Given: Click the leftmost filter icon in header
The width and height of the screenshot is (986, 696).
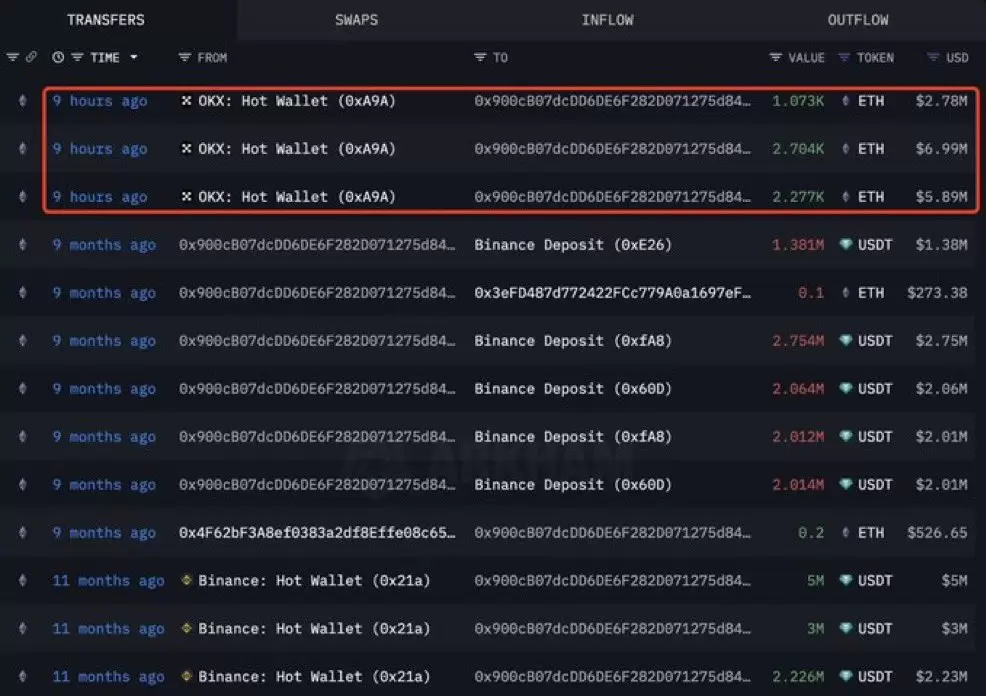Looking at the screenshot, I should click(x=13, y=57).
